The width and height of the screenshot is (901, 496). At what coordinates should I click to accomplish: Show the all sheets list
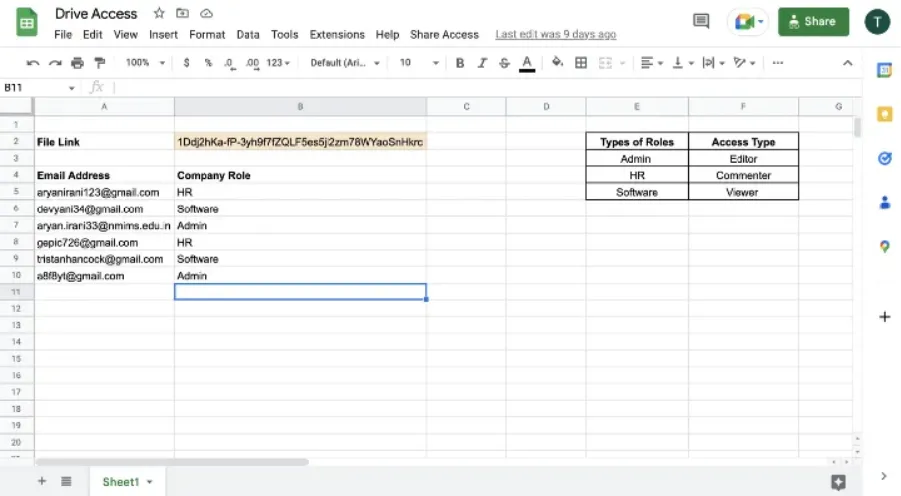pyautogui.click(x=66, y=481)
